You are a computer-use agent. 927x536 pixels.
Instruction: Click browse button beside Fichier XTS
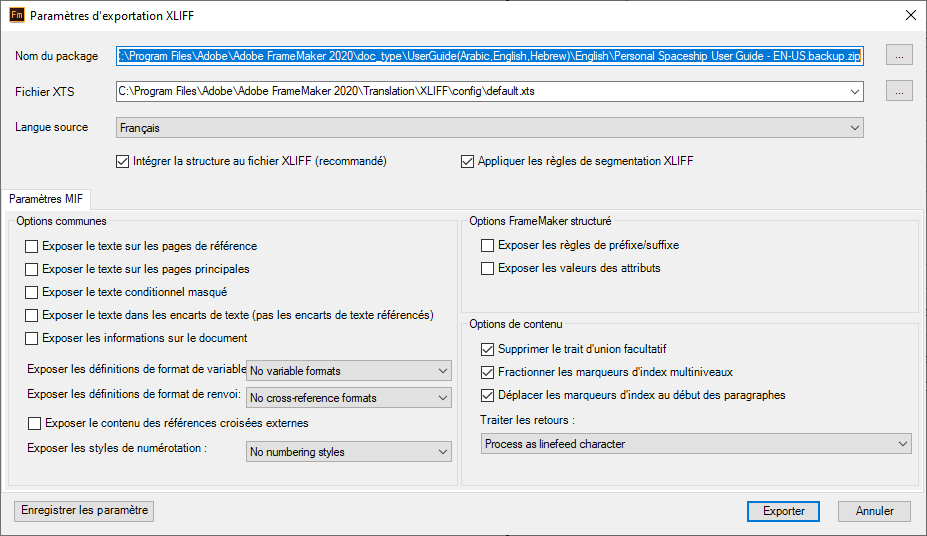click(x=898, y=92)
